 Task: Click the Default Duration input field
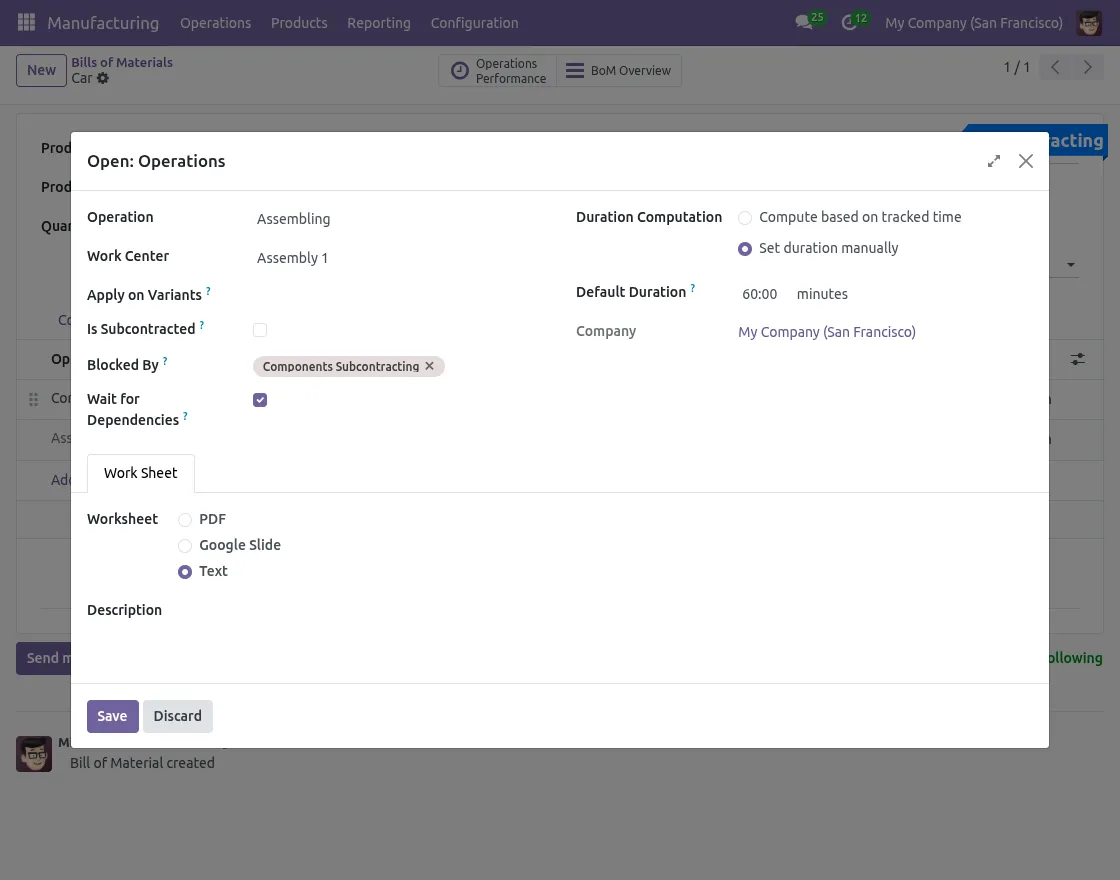pos(760,294)
